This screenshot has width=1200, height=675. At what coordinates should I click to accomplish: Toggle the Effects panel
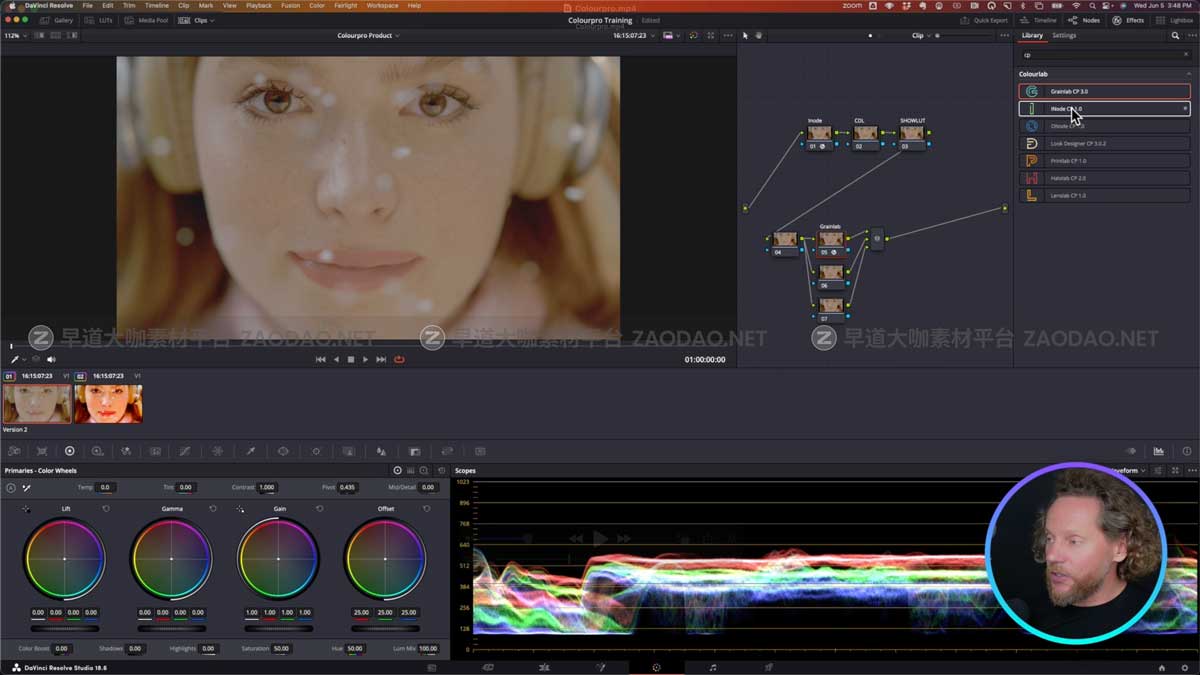[1129, 20]
